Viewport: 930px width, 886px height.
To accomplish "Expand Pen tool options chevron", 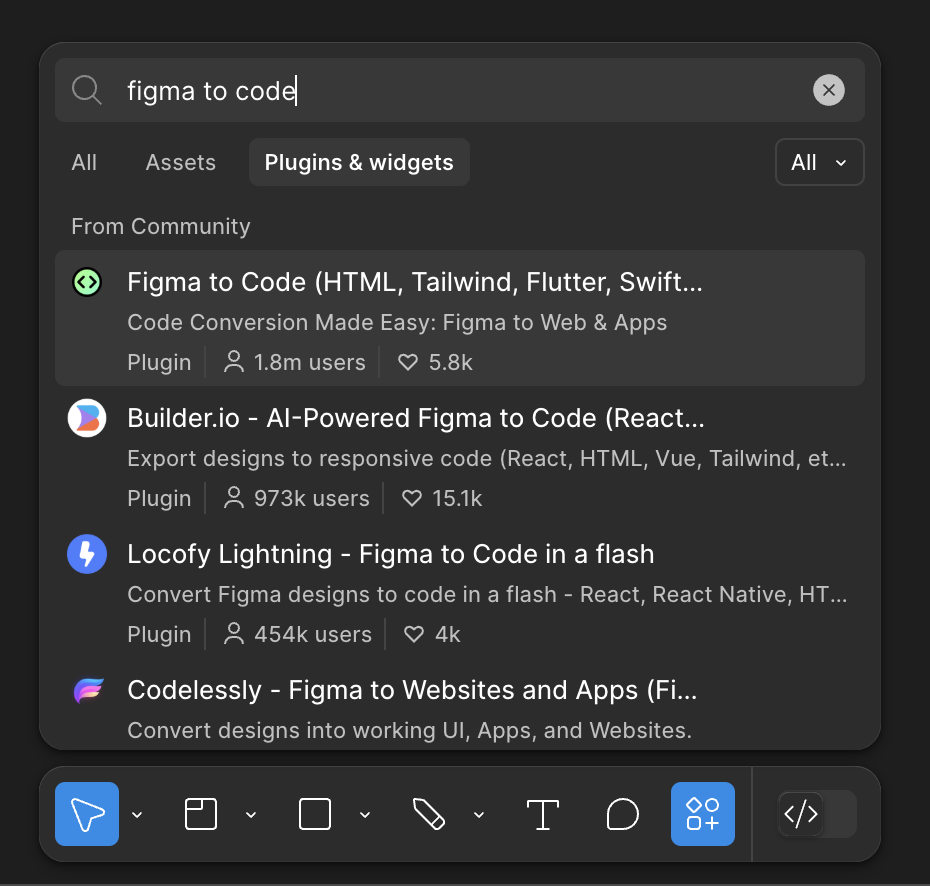I will [479, 814].
